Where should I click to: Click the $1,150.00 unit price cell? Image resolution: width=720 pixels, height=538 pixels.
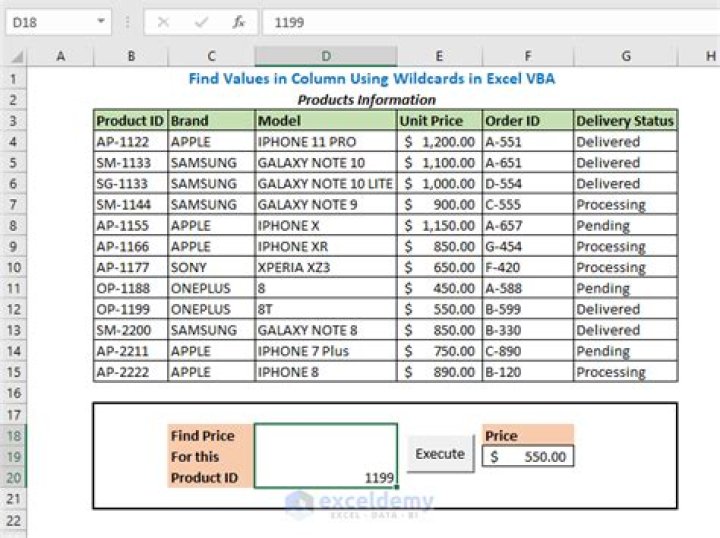(x=439, y=226)
